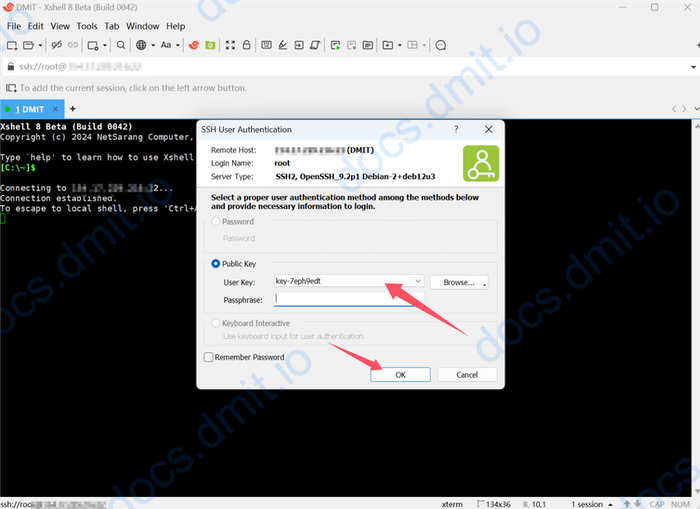Open the font size Aa dropdown
This screenshot has height=509, width=700.
point(168,45)
